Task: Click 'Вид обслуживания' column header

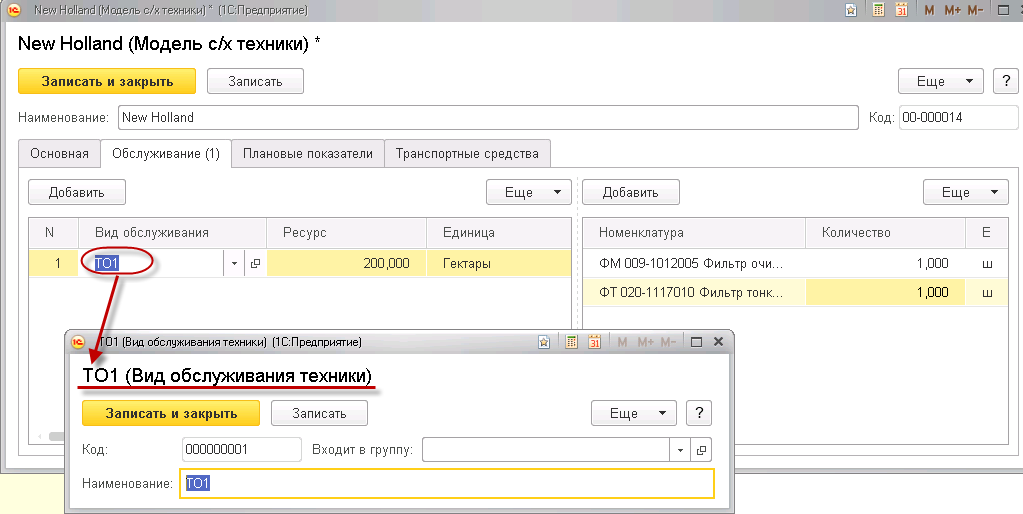Action: [172, 233]
